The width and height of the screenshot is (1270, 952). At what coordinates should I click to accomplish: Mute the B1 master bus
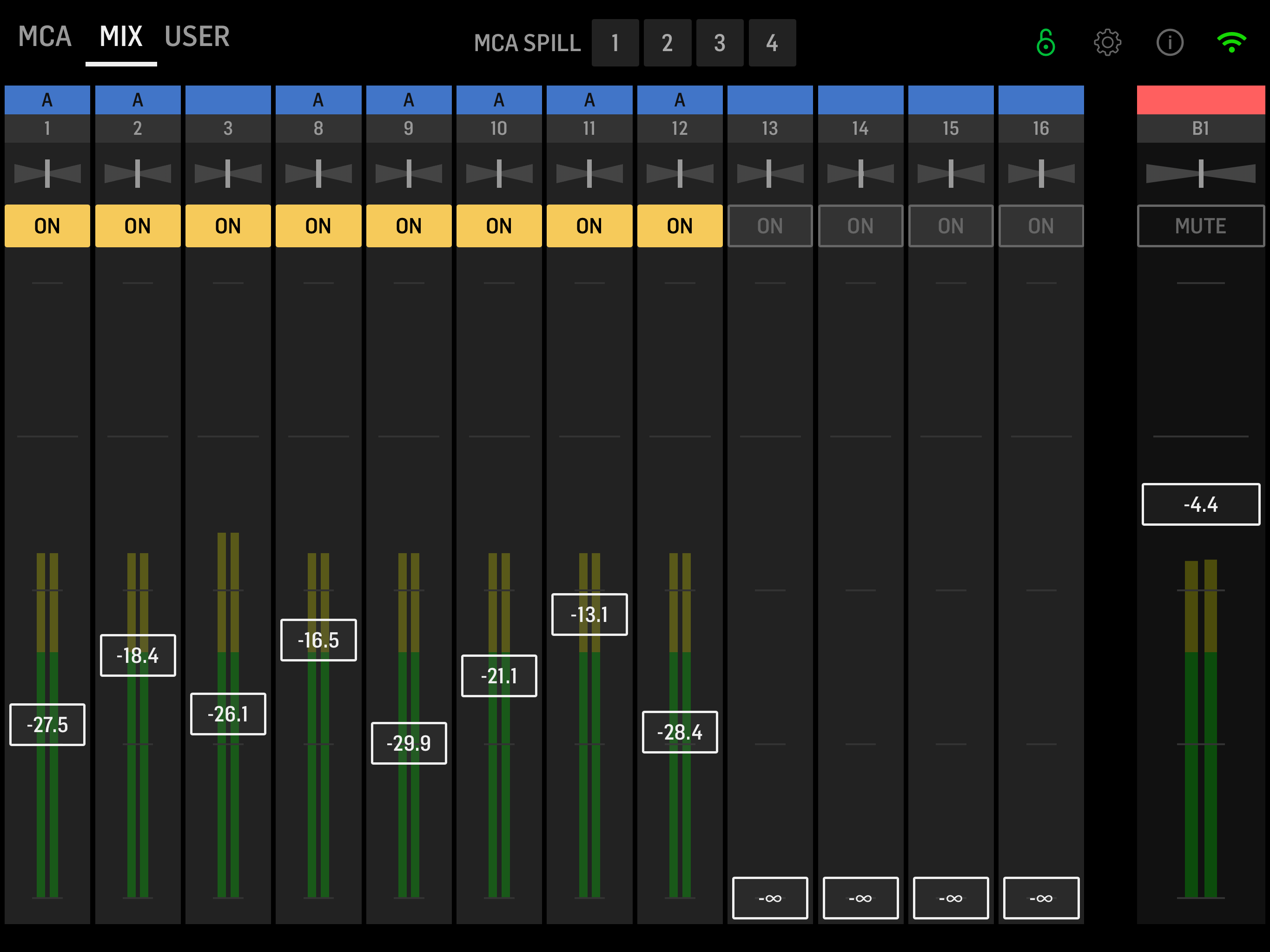1201,225
